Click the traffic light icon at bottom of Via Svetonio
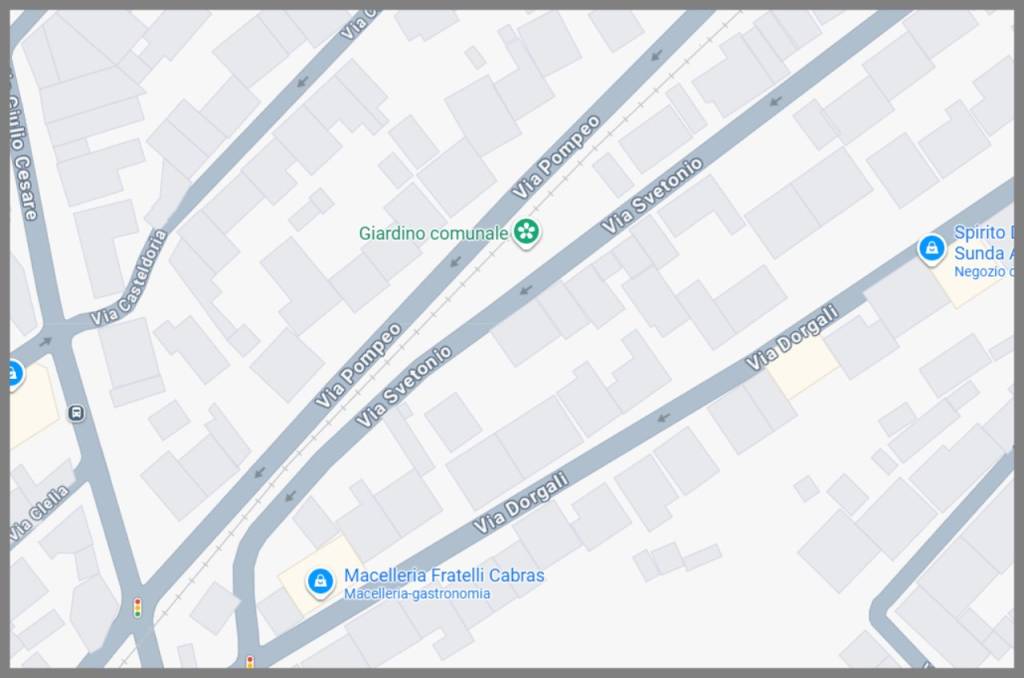This screenshot has width=1024, height=678. (249, 662)
